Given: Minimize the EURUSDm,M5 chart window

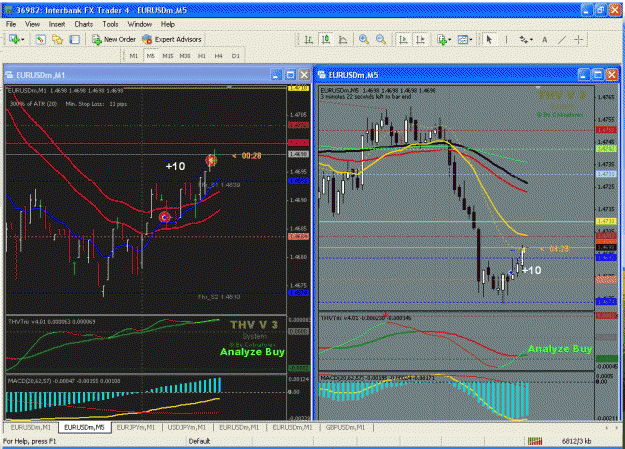Looking at the screenshot, I should (x=584, y=75).
